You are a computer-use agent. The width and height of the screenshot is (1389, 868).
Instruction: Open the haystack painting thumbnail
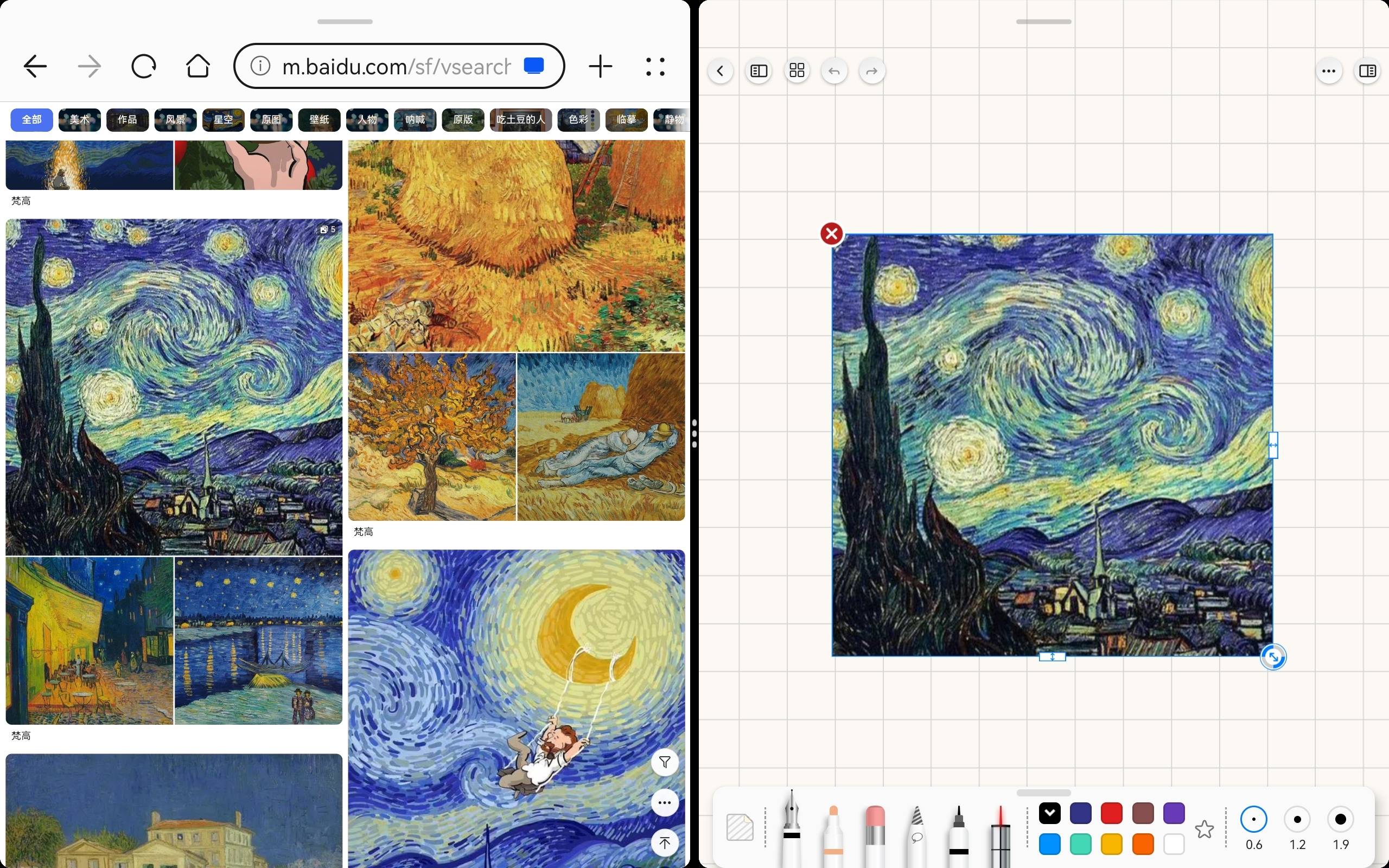pyautogui.click(x=517, y=246)
